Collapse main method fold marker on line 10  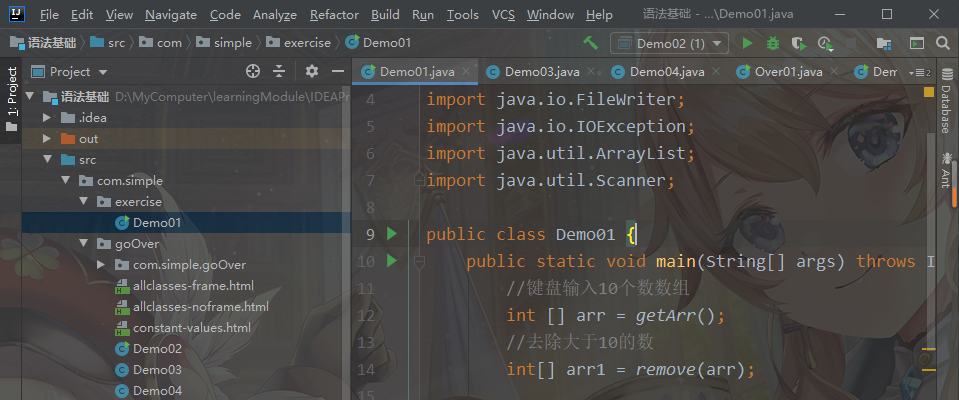pos(419,262)
